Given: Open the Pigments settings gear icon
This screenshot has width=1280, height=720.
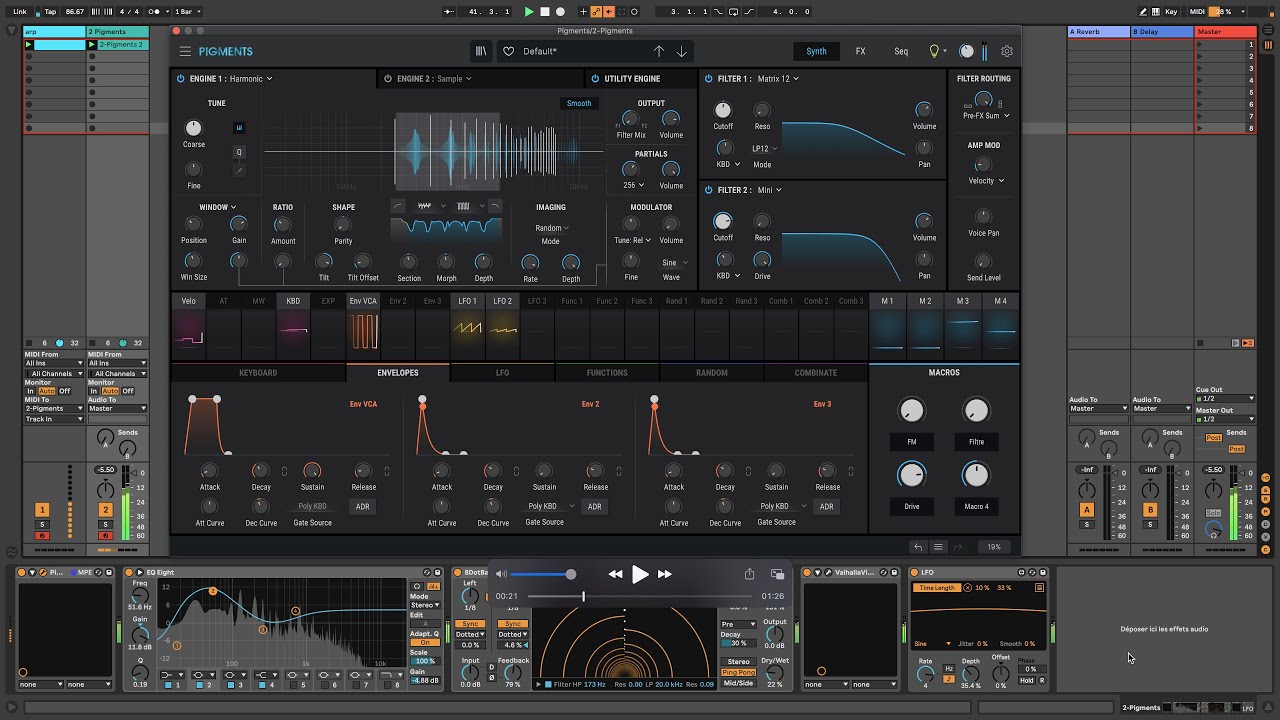Looking at the screenshot, I should (1007, 51).
